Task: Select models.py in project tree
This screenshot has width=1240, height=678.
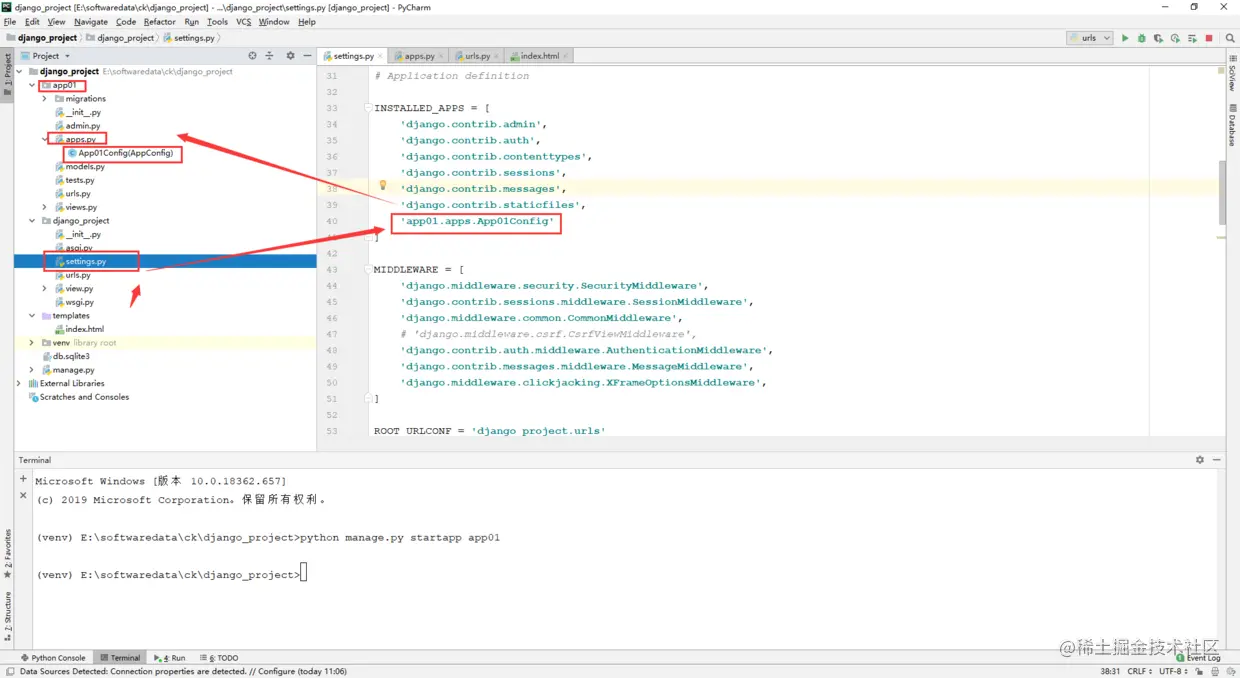Action: point(85,167)
